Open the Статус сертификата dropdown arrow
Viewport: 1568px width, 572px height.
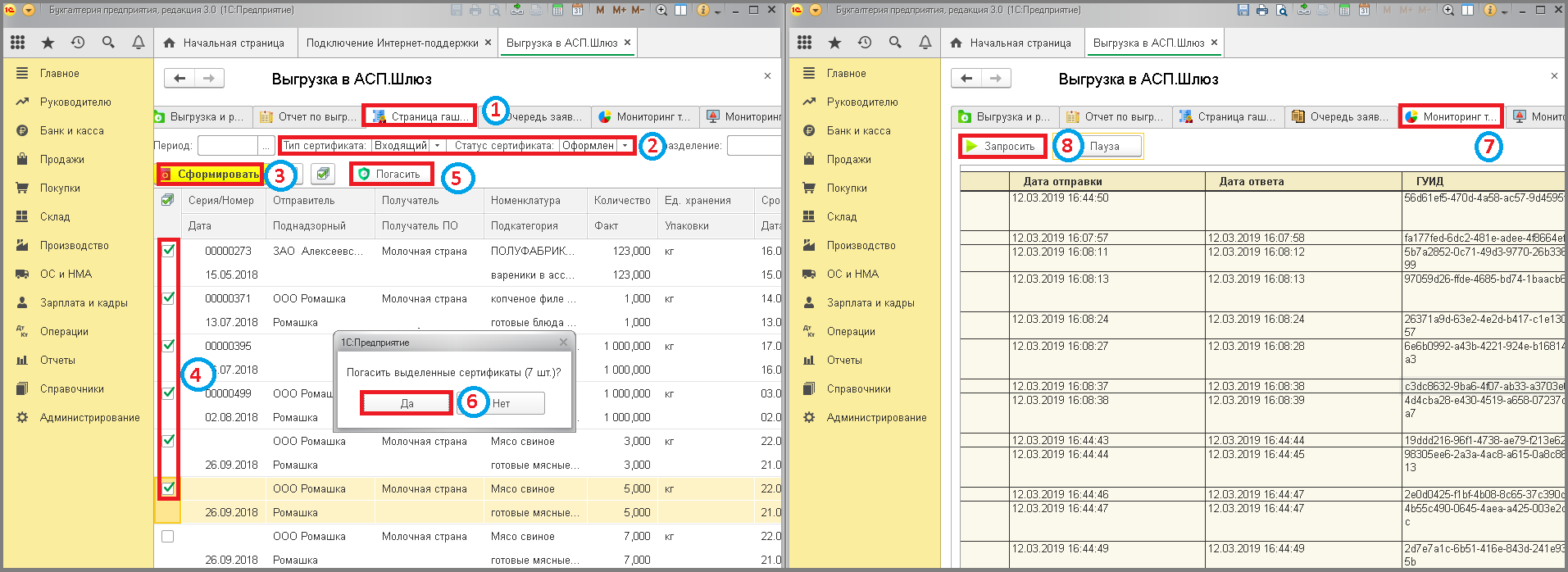[625, 145]
